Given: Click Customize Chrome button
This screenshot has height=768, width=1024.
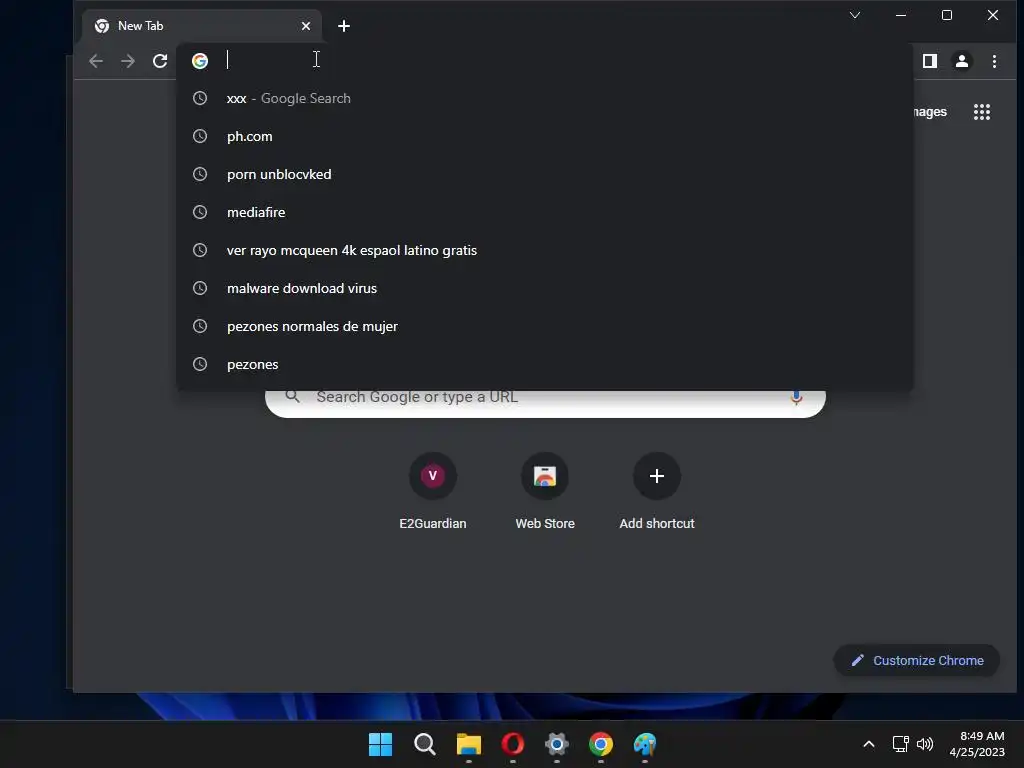Looking at the screenshot, I should click(917, 660).
